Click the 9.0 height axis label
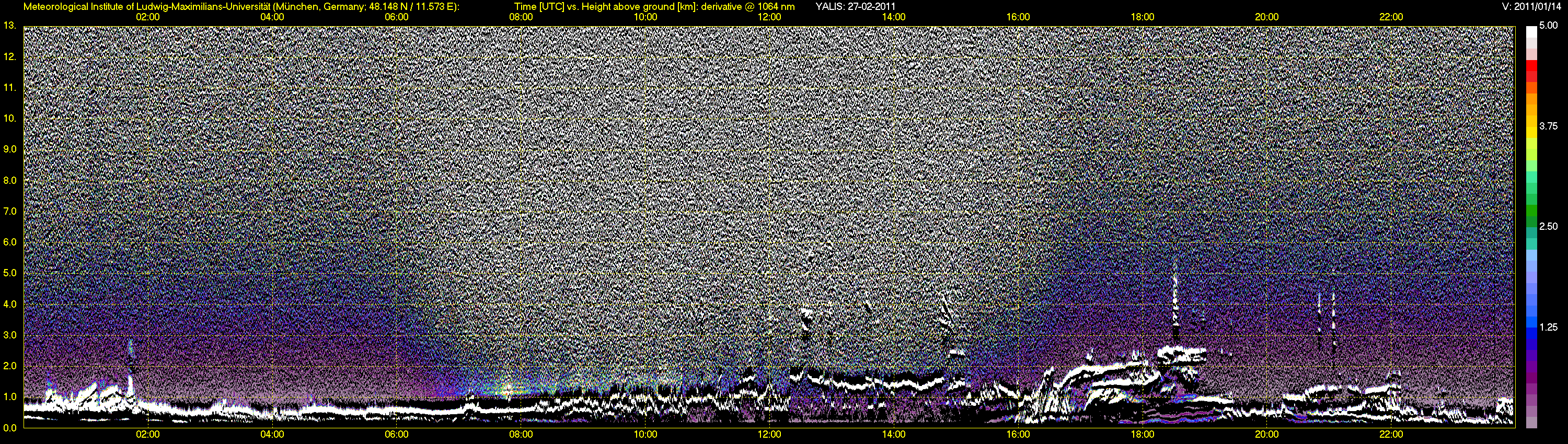This screenshot has height=444, width=1568. point(9,149)
